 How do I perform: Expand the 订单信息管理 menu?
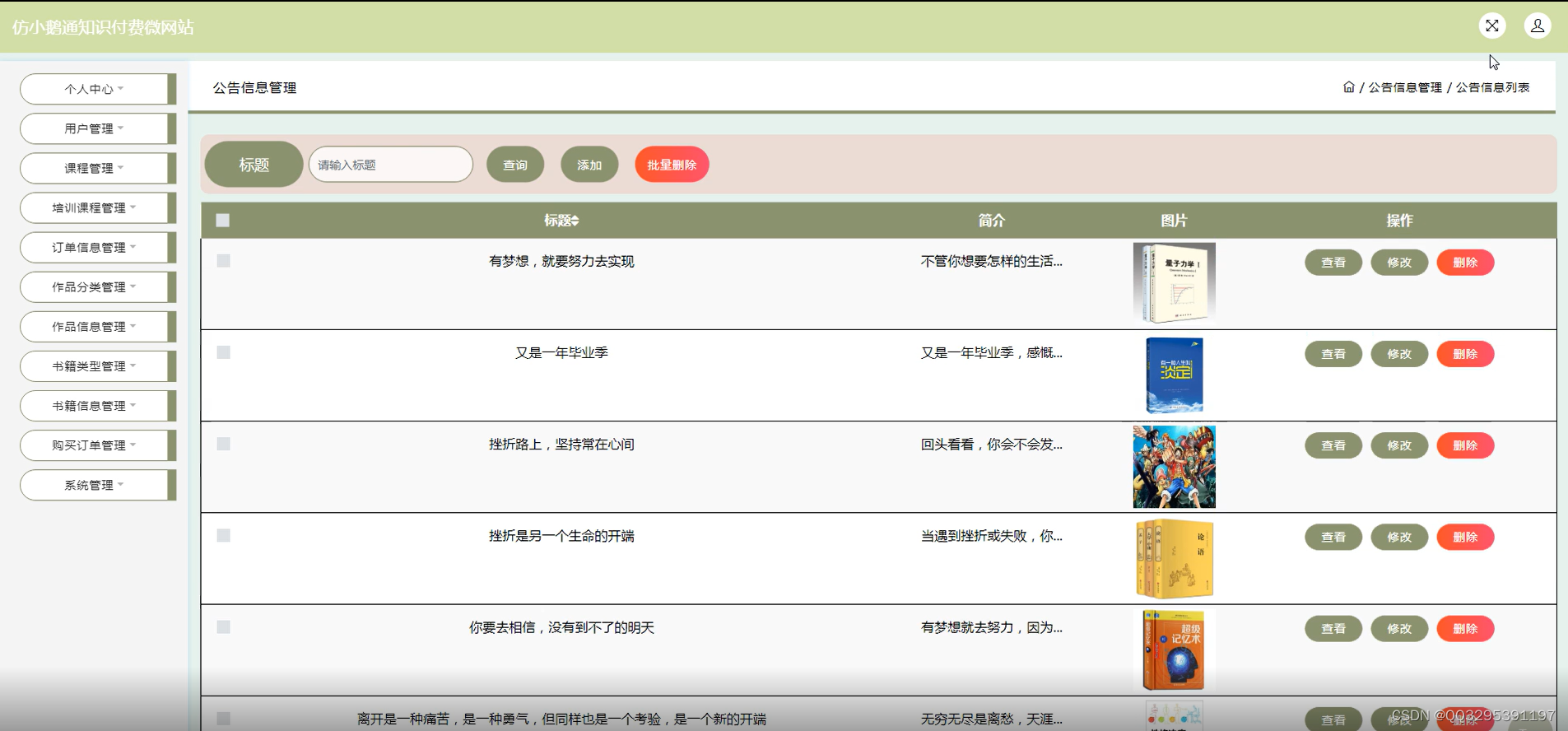tap(98, 247)
